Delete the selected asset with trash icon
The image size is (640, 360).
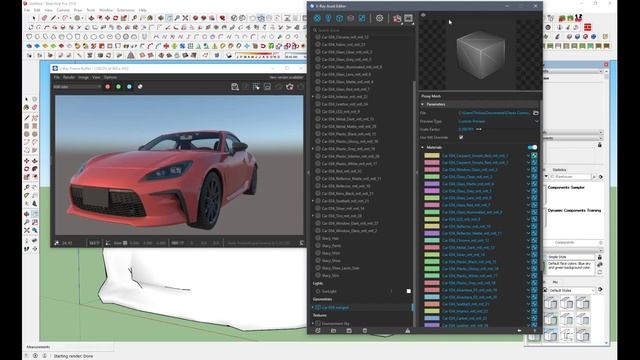coord(365,331)
